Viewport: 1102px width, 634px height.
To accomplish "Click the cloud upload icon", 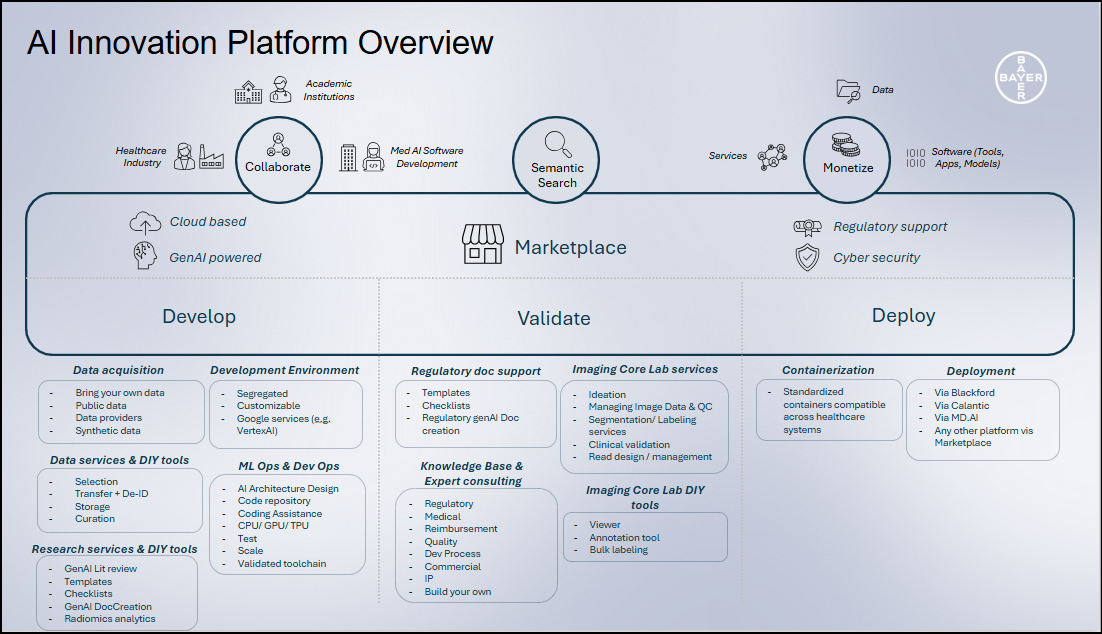I will coord(146,222).
